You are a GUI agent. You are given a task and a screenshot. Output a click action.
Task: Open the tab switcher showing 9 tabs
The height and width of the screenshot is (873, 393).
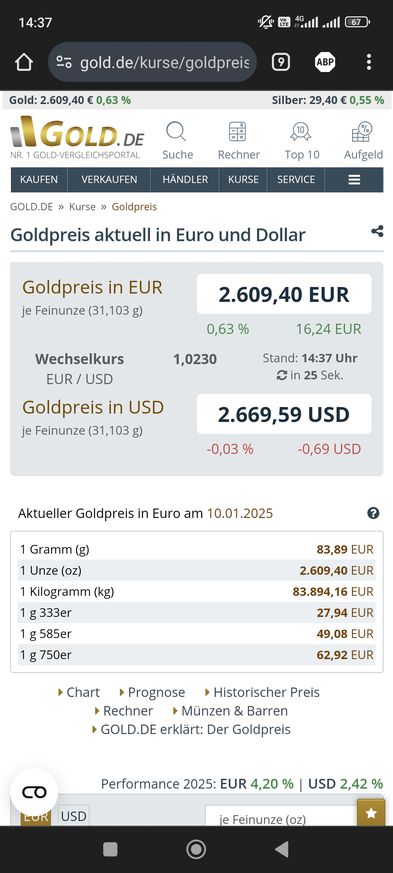[x=281, y=62]
